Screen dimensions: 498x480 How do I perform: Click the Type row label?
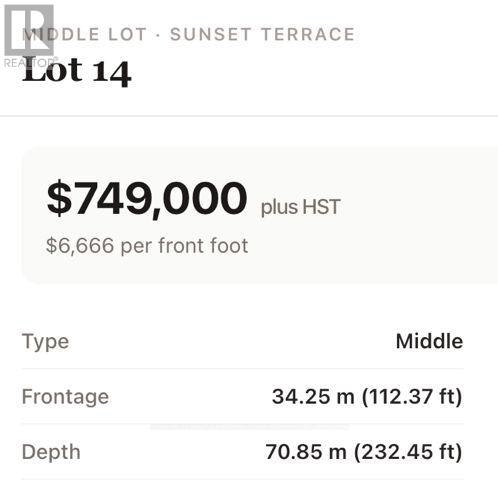pyautogui.click(x=46, y=342)
